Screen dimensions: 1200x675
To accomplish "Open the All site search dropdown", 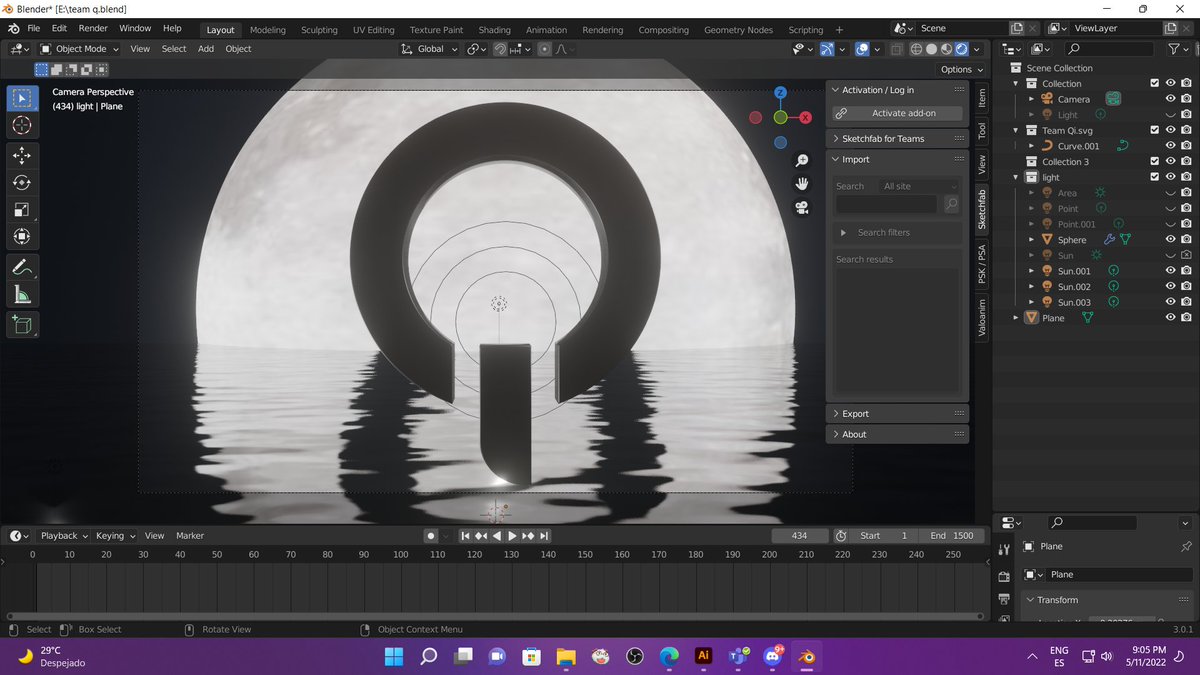I will [920, 186].
